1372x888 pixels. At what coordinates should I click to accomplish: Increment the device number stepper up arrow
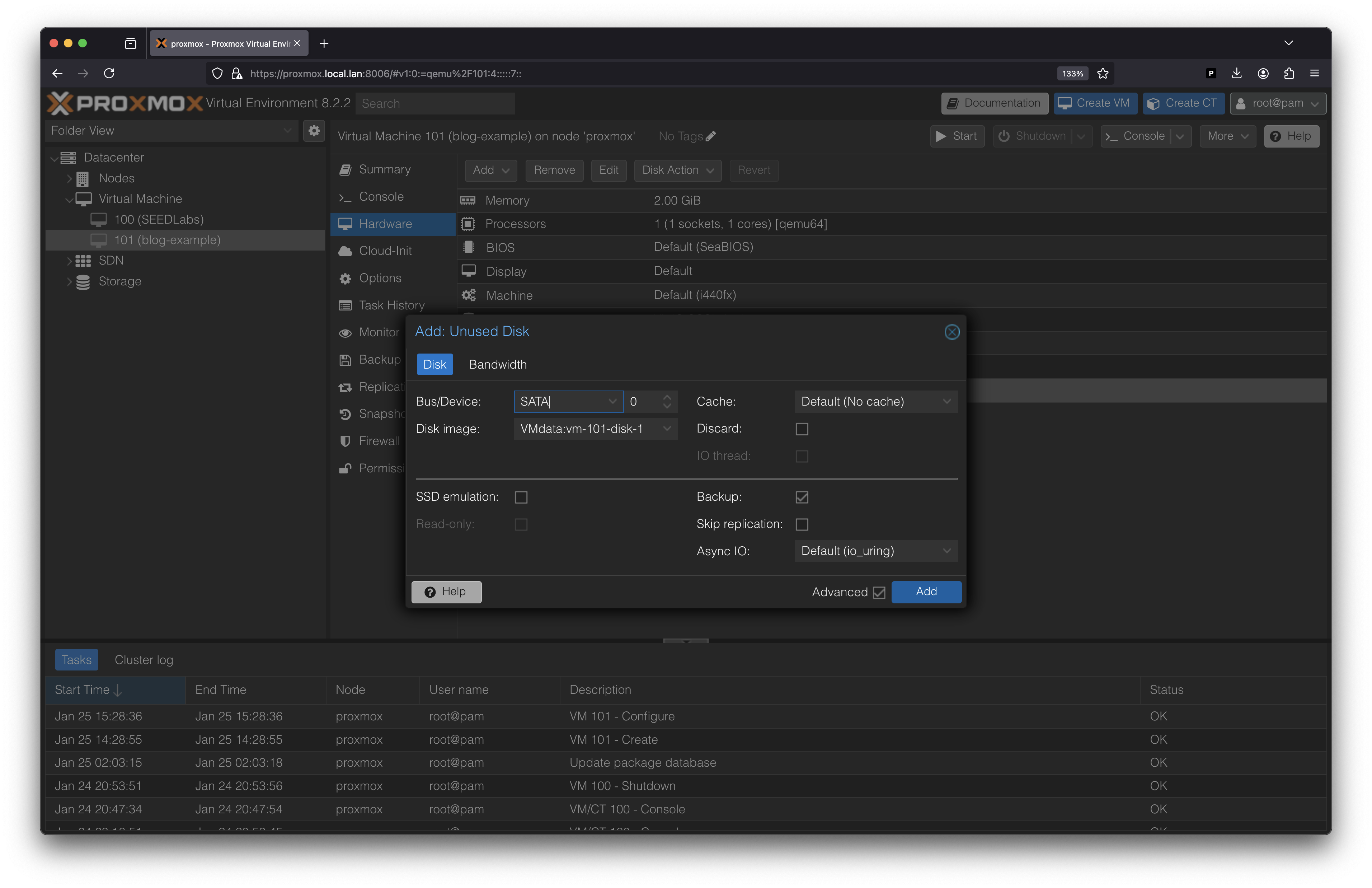pyautogui.click(x=667, y=397)
